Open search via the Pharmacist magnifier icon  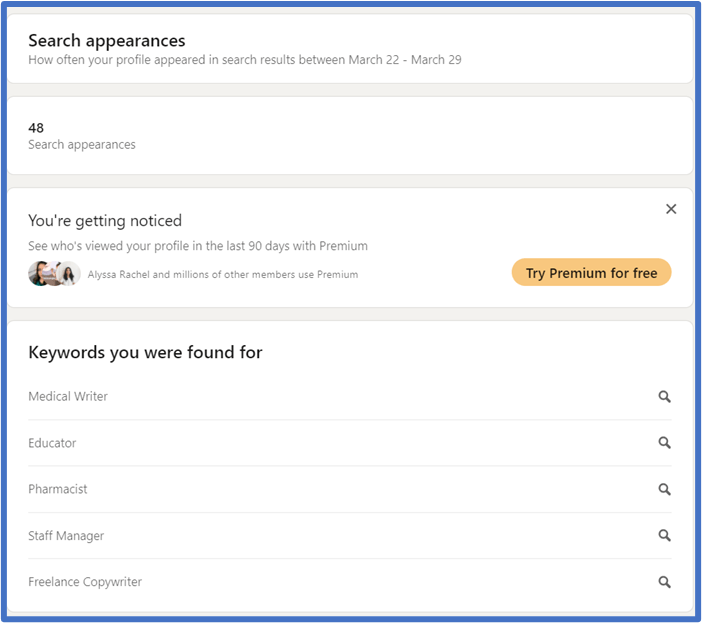click(664, 490)
